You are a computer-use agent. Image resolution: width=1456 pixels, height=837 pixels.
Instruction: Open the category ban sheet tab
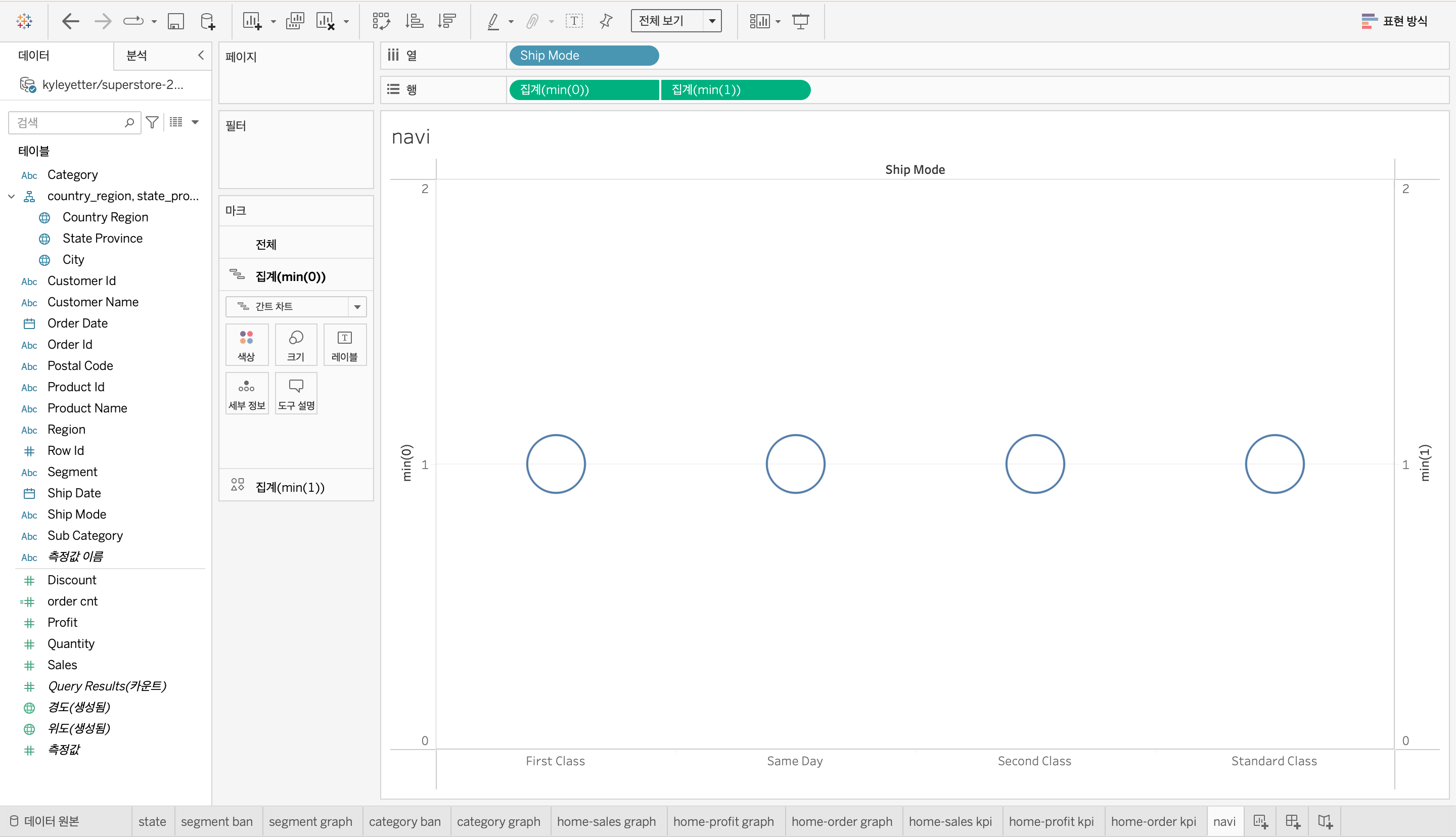coord(404,821)
